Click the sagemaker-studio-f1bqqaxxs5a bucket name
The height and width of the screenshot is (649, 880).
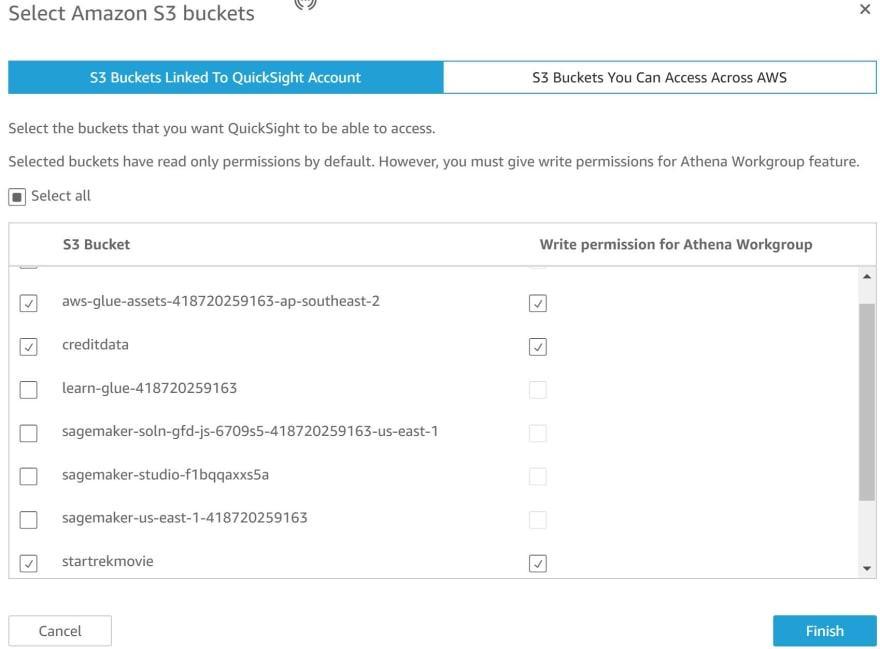(x=165, y=475)
